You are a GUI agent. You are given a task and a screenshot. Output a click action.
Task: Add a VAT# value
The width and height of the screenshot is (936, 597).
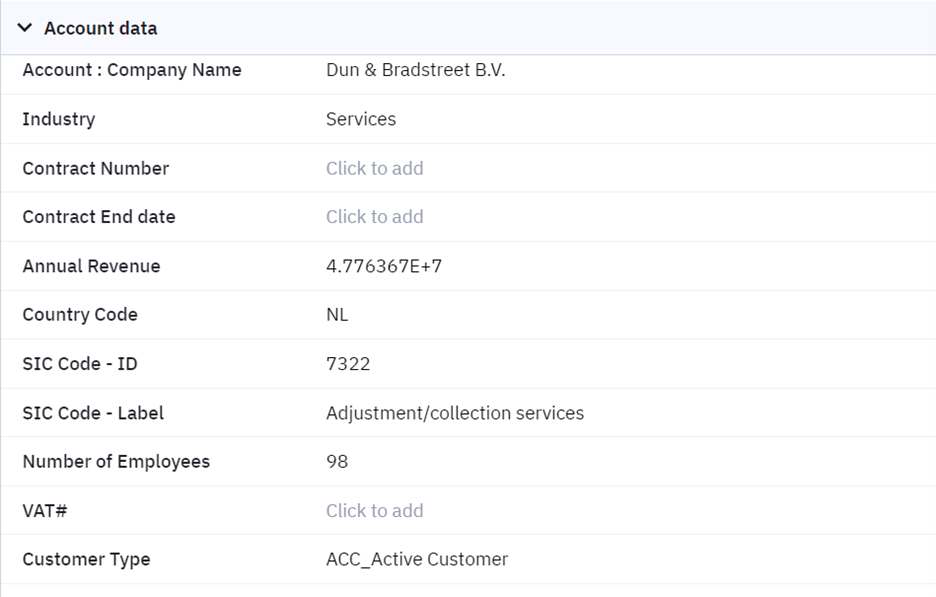point(374,511)
